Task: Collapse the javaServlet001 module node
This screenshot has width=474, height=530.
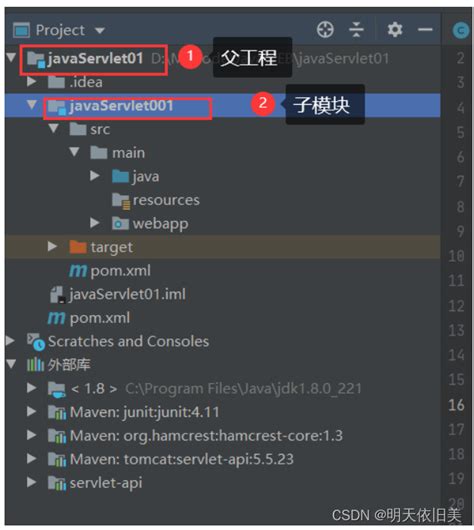Action: click(x=32, y=104)
